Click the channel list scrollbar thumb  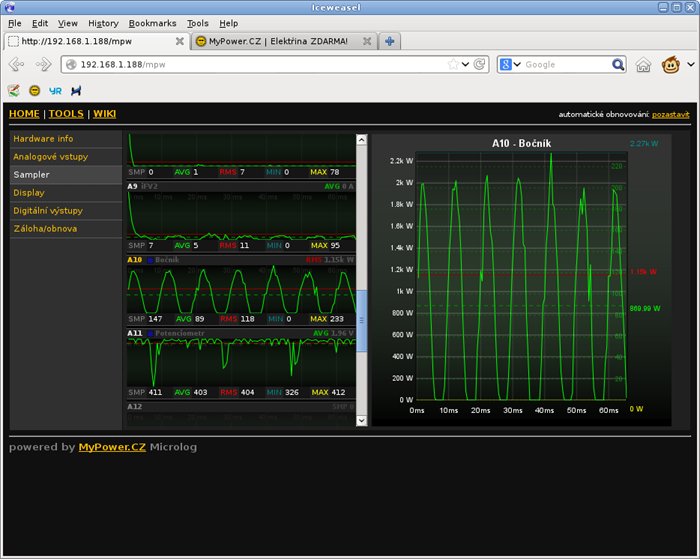(x=362, y=320)
